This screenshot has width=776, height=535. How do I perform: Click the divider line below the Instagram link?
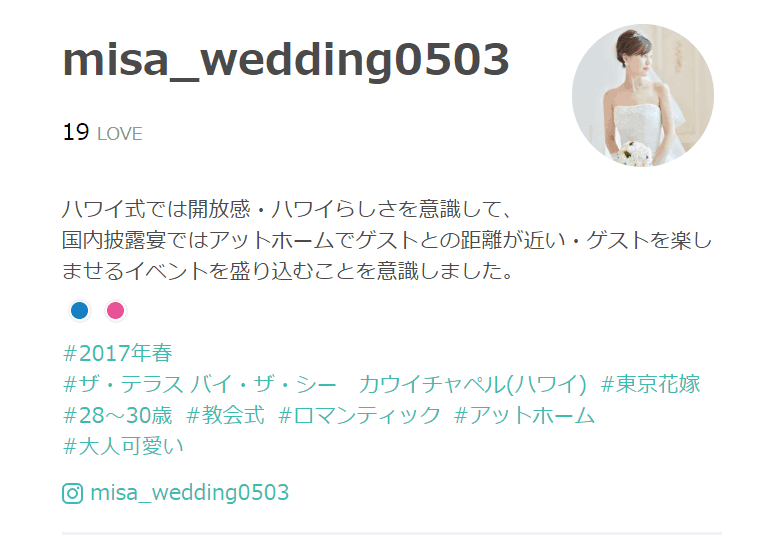(391, 533)
